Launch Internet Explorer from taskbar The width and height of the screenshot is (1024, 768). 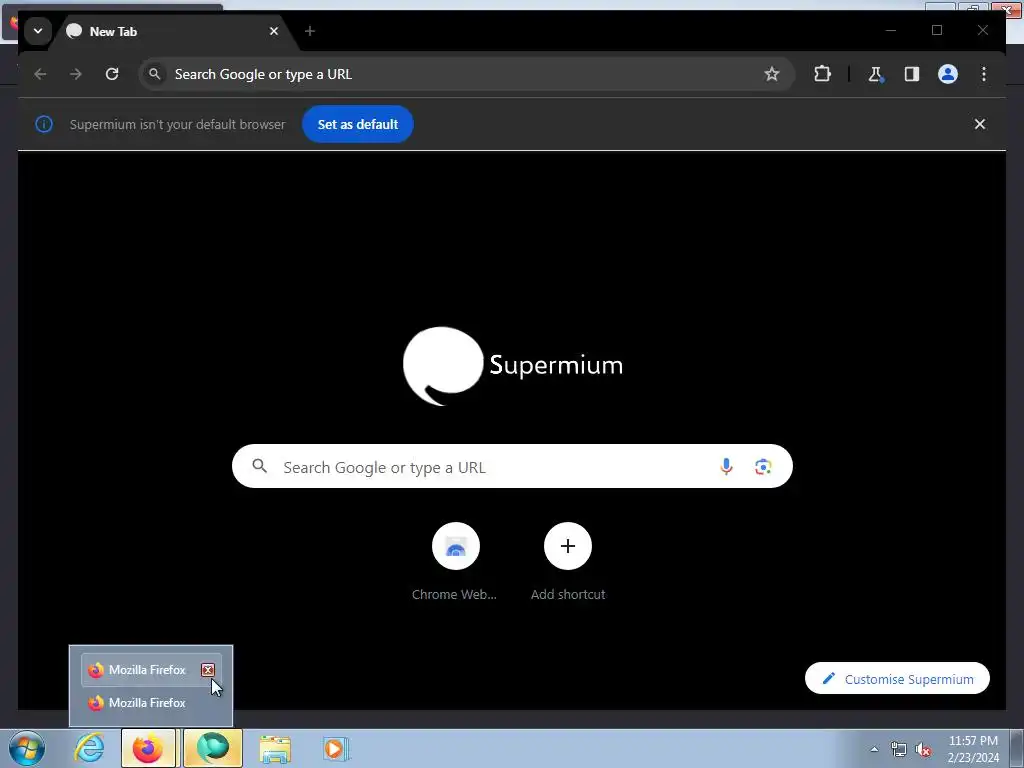click(89, 748)
